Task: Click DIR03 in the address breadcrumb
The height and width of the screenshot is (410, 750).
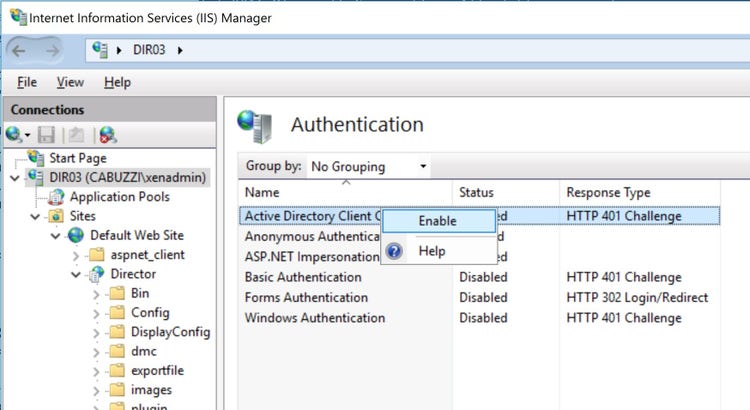Action: coord(149,50)
